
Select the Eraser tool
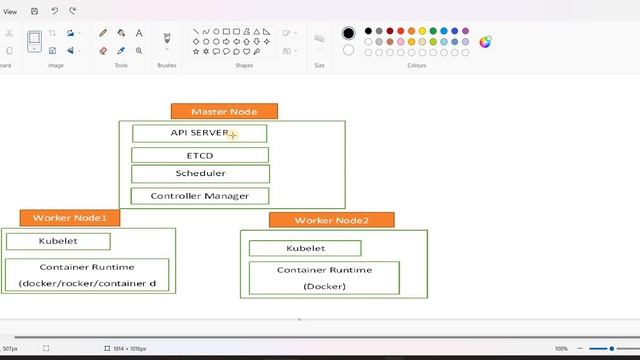click(103, 51)
